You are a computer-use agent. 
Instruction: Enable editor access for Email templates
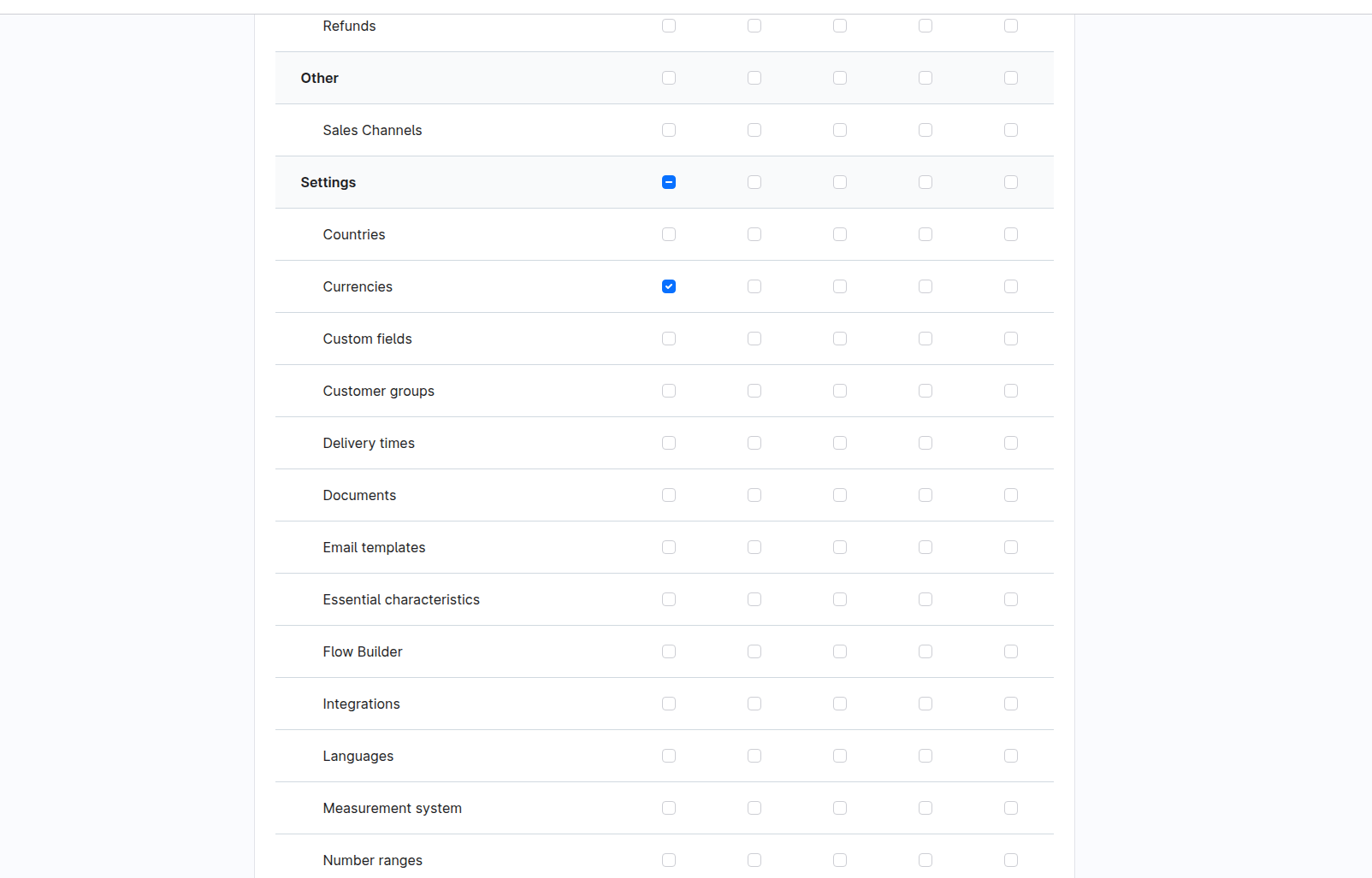click(x=754, y=547)
